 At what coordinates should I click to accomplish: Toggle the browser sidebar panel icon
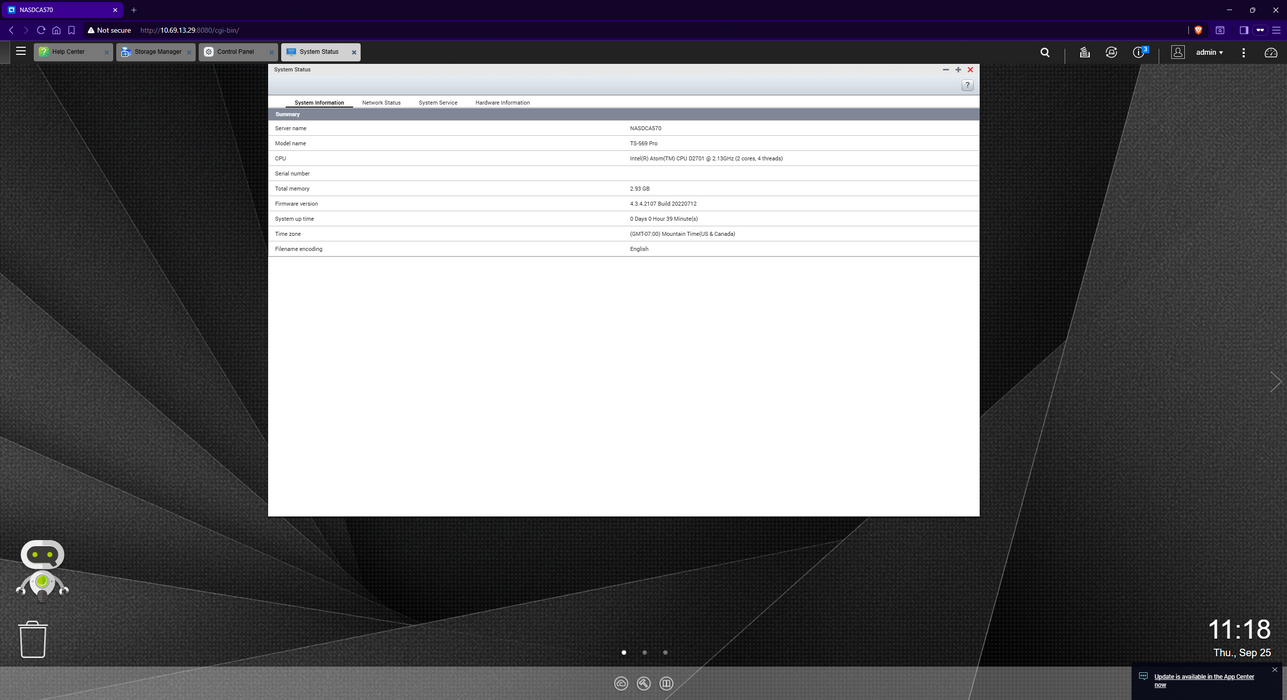pyautogui.click(x=1244, y=30)
